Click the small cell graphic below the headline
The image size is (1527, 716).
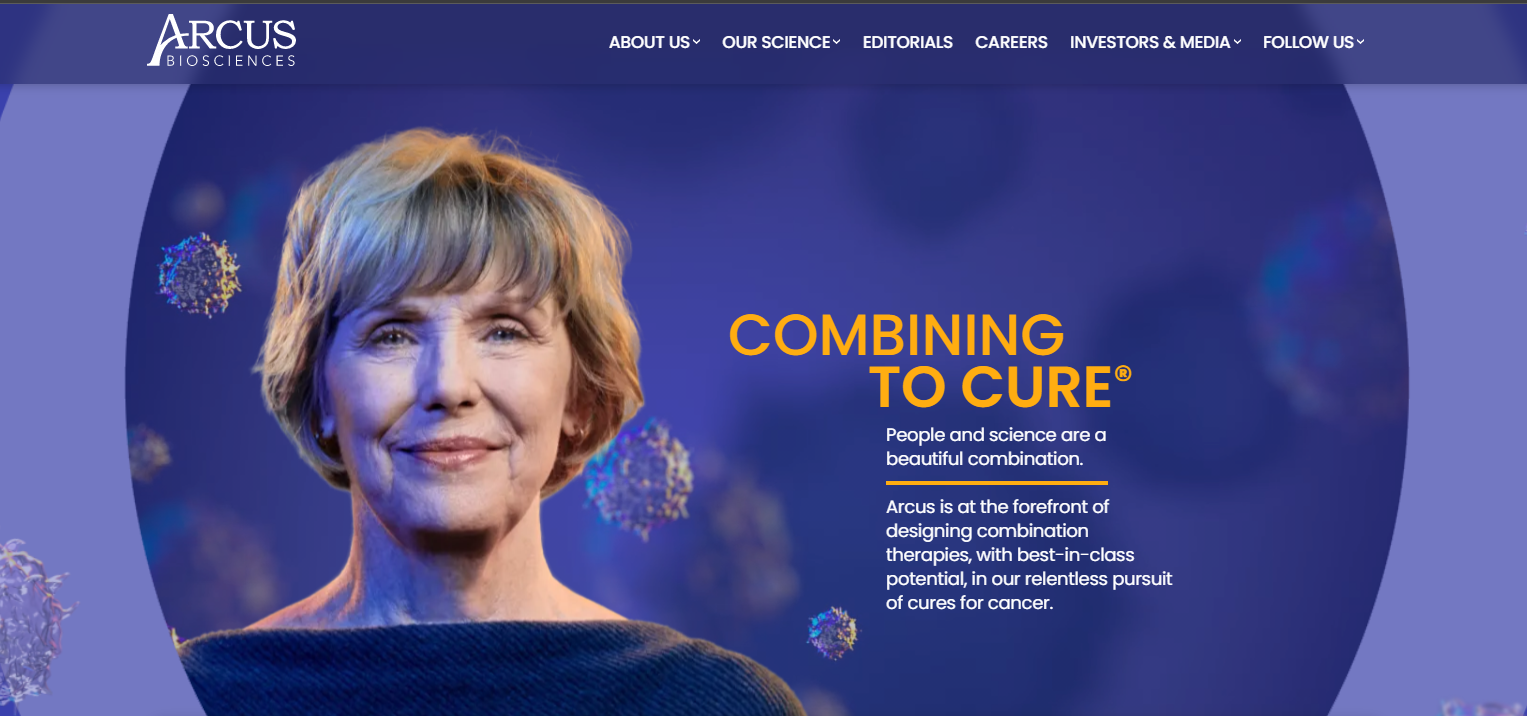click(833, 632)
